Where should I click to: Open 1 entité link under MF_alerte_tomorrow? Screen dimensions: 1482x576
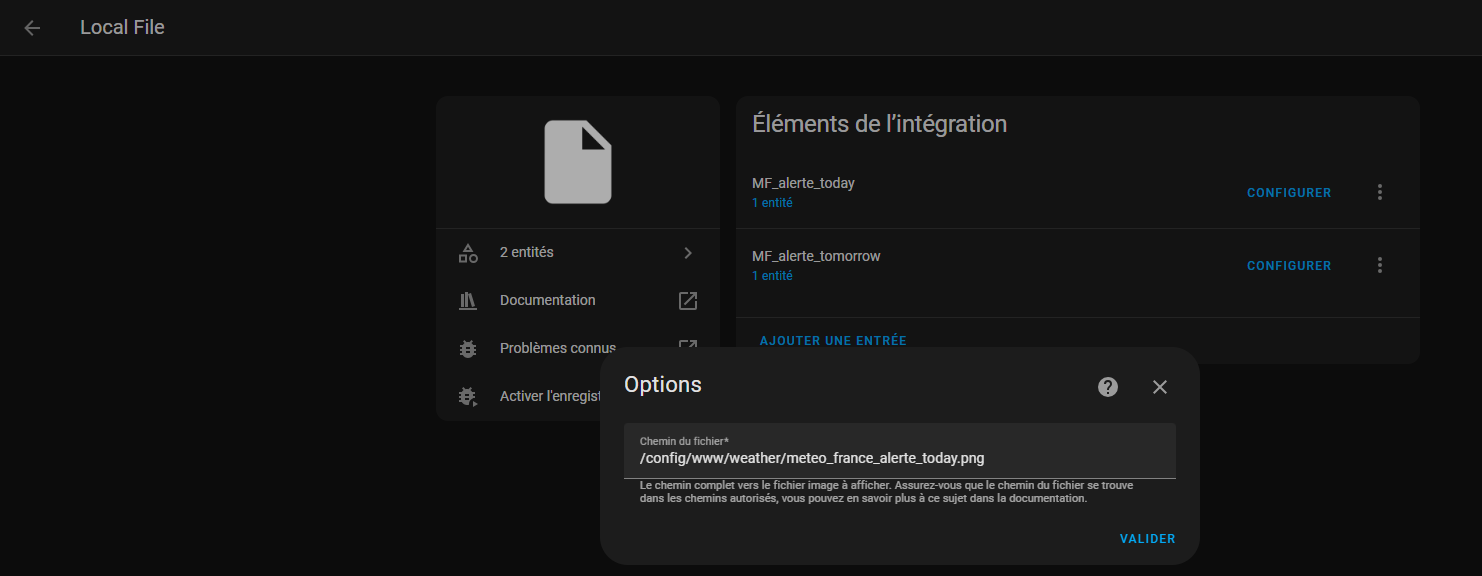772,276
